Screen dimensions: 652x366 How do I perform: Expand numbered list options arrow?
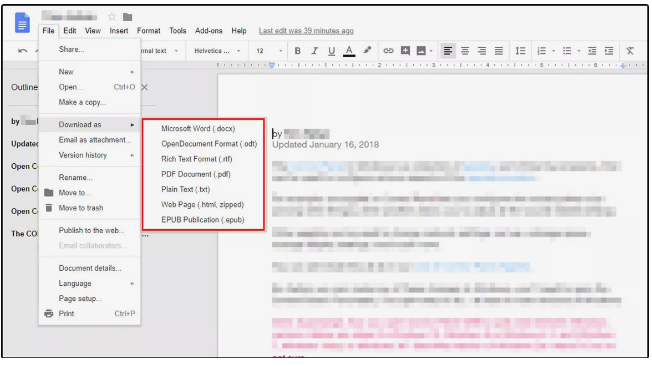(x=553, y=51)
